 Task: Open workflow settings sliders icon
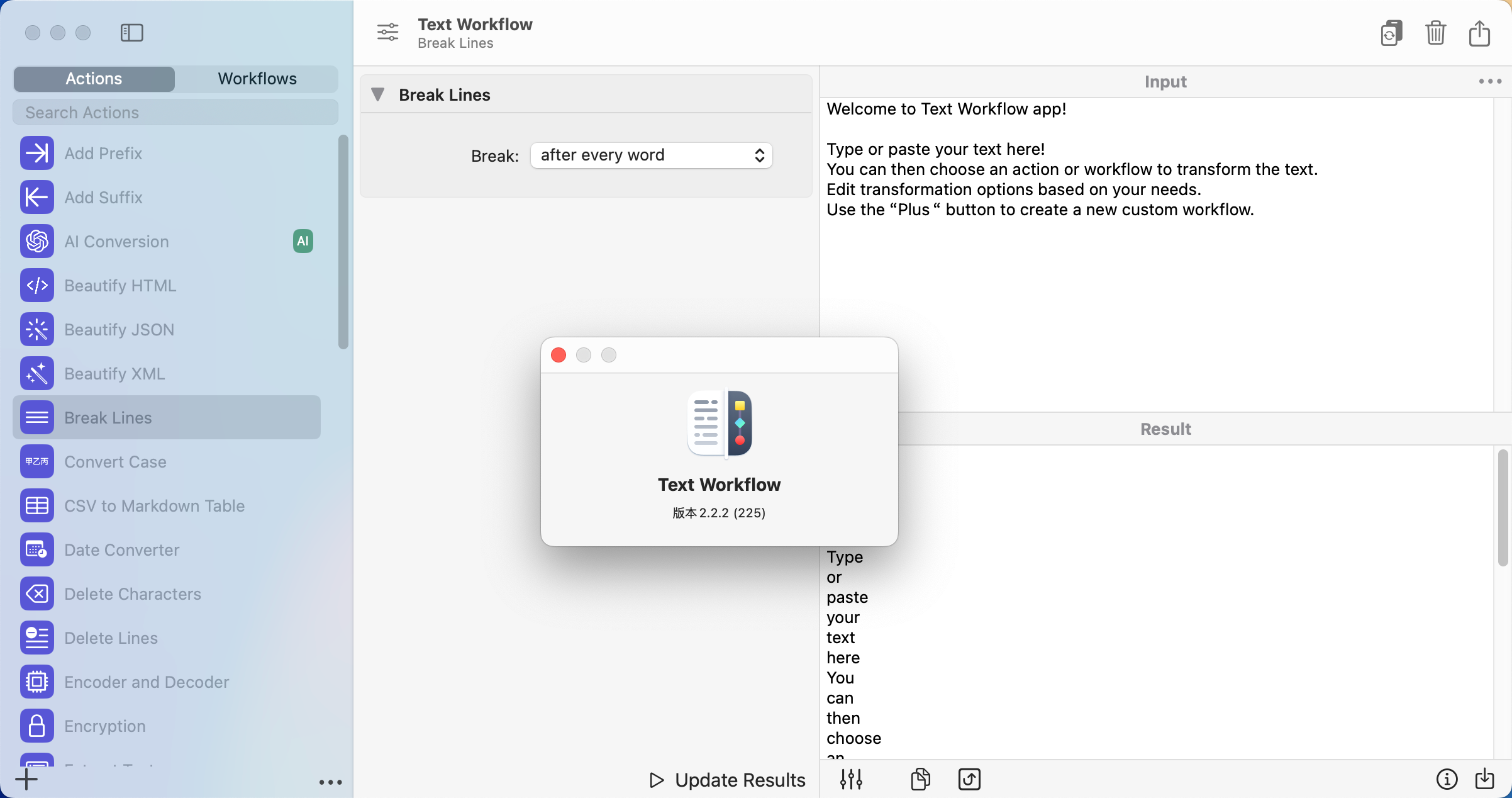(x=387, y=32)
